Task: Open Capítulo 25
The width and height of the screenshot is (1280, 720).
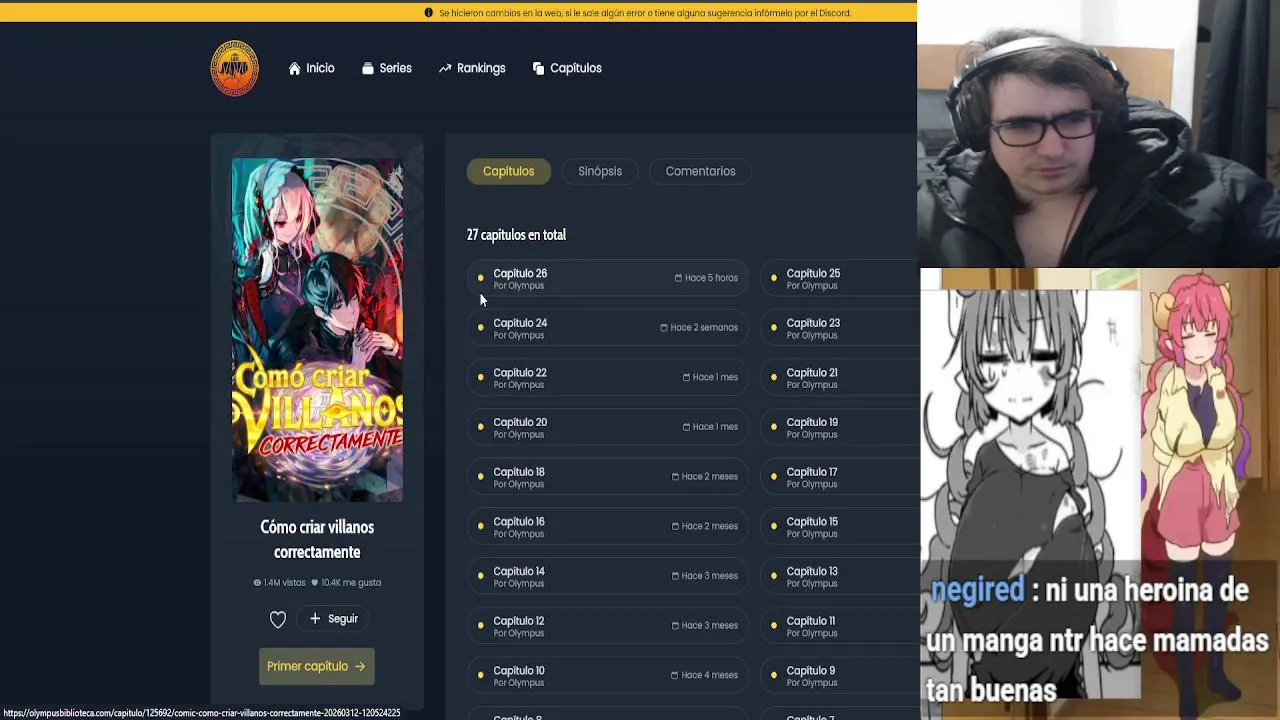Action: tap(840, 278)
